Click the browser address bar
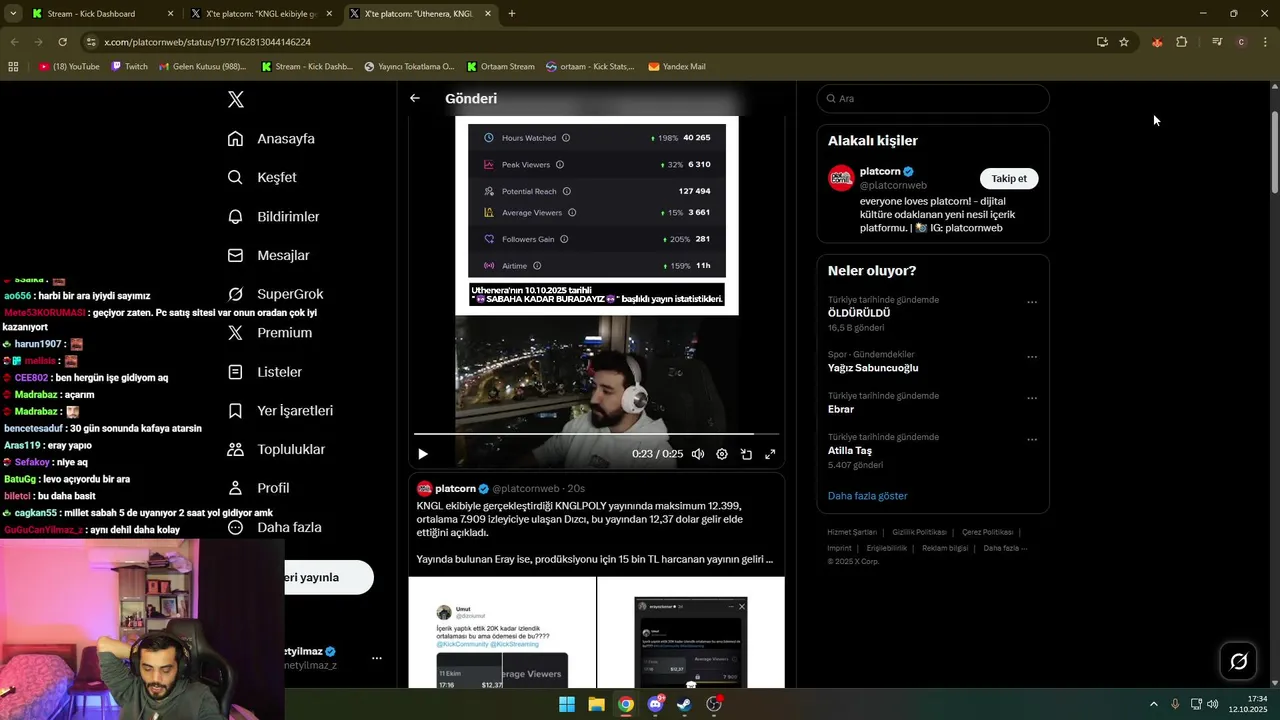 click(590, 42)
